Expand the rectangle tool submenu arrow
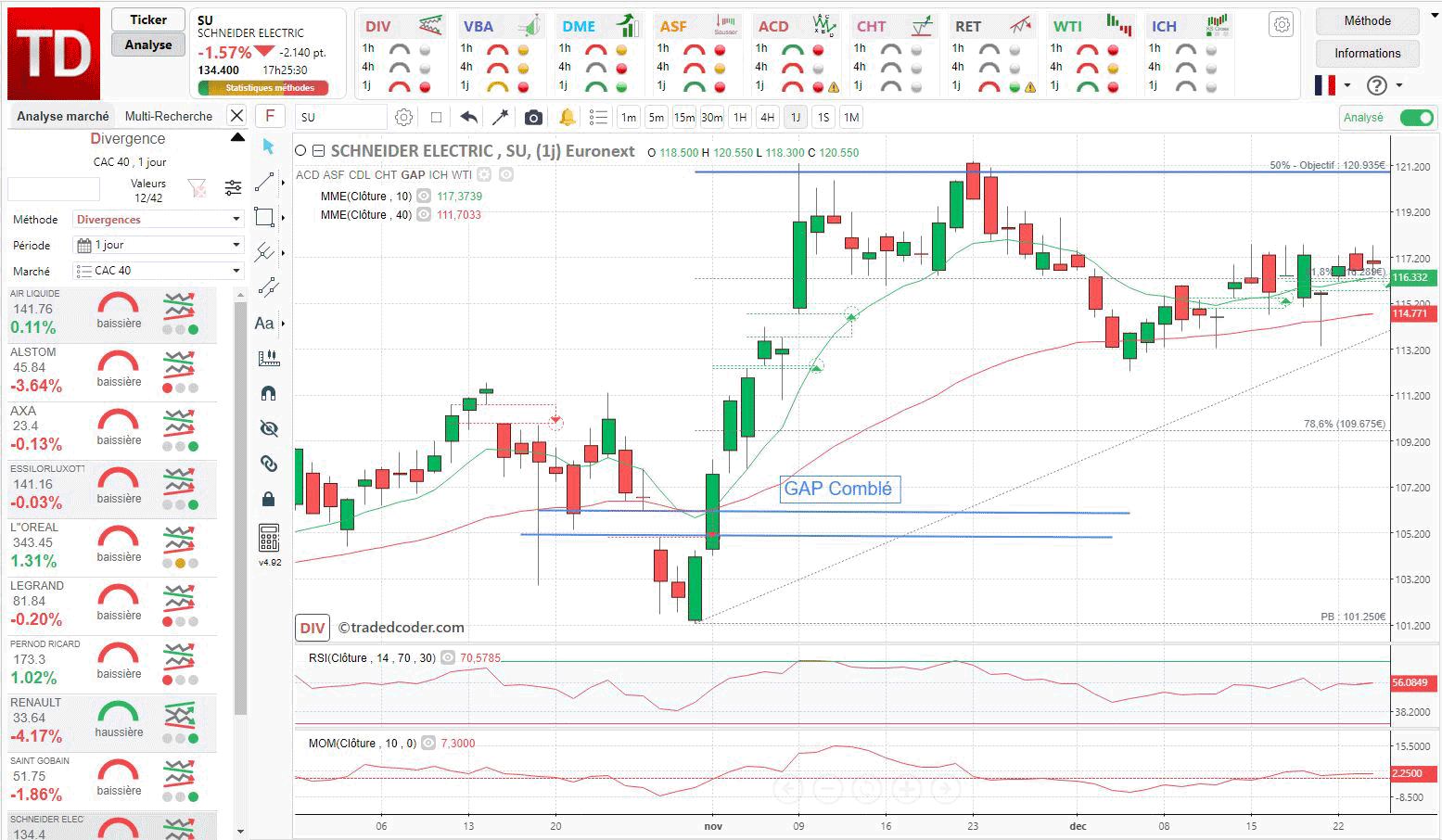The width and height of the screenshot is (1442, 840). click(x=283, y=218)
